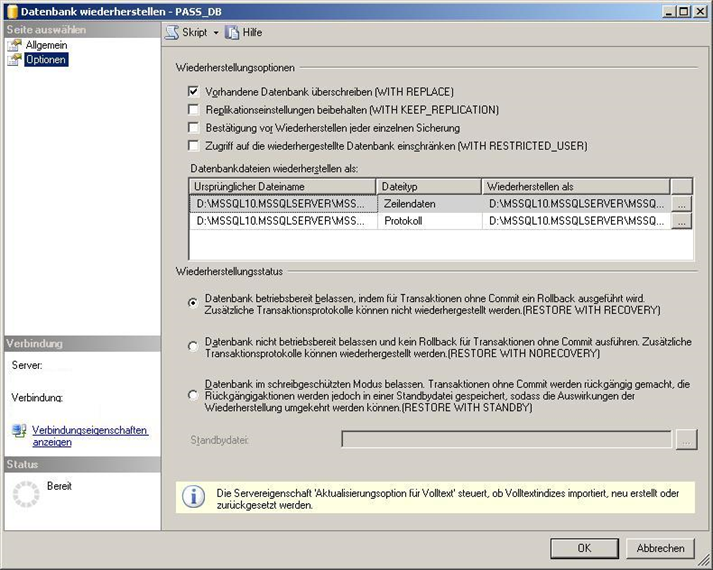
Task: Click browse button for Zeilendaten file row
Action: pyautogui.click(x=681, y=203)
